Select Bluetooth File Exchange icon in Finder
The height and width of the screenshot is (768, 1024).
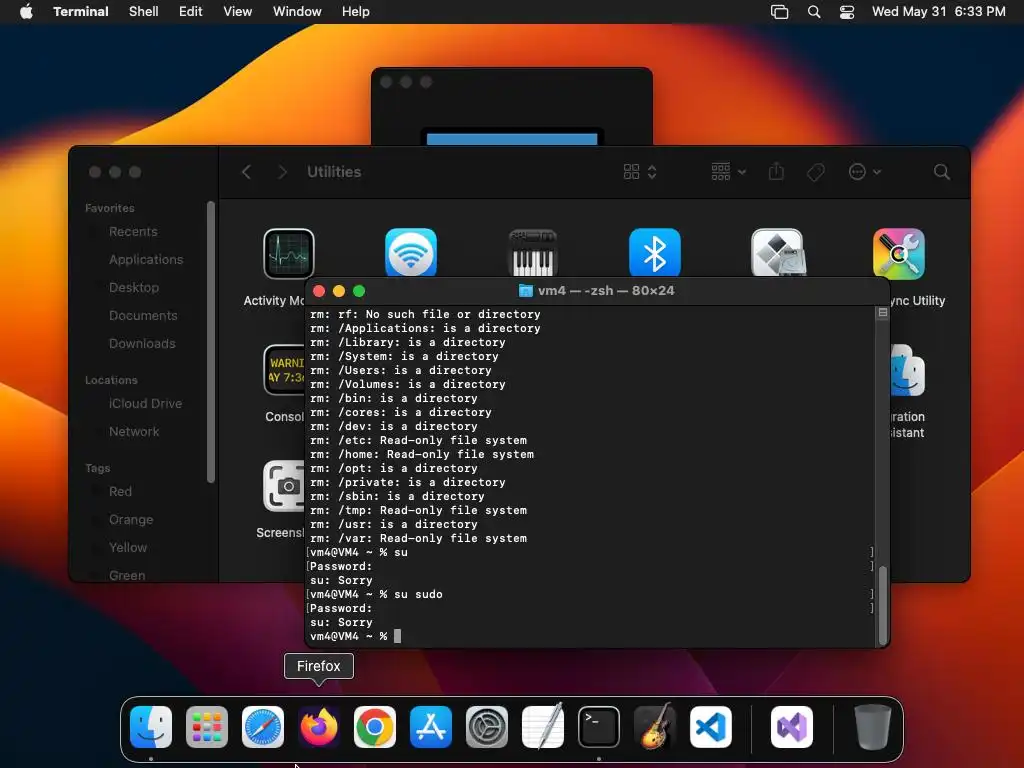click(655, 252)
